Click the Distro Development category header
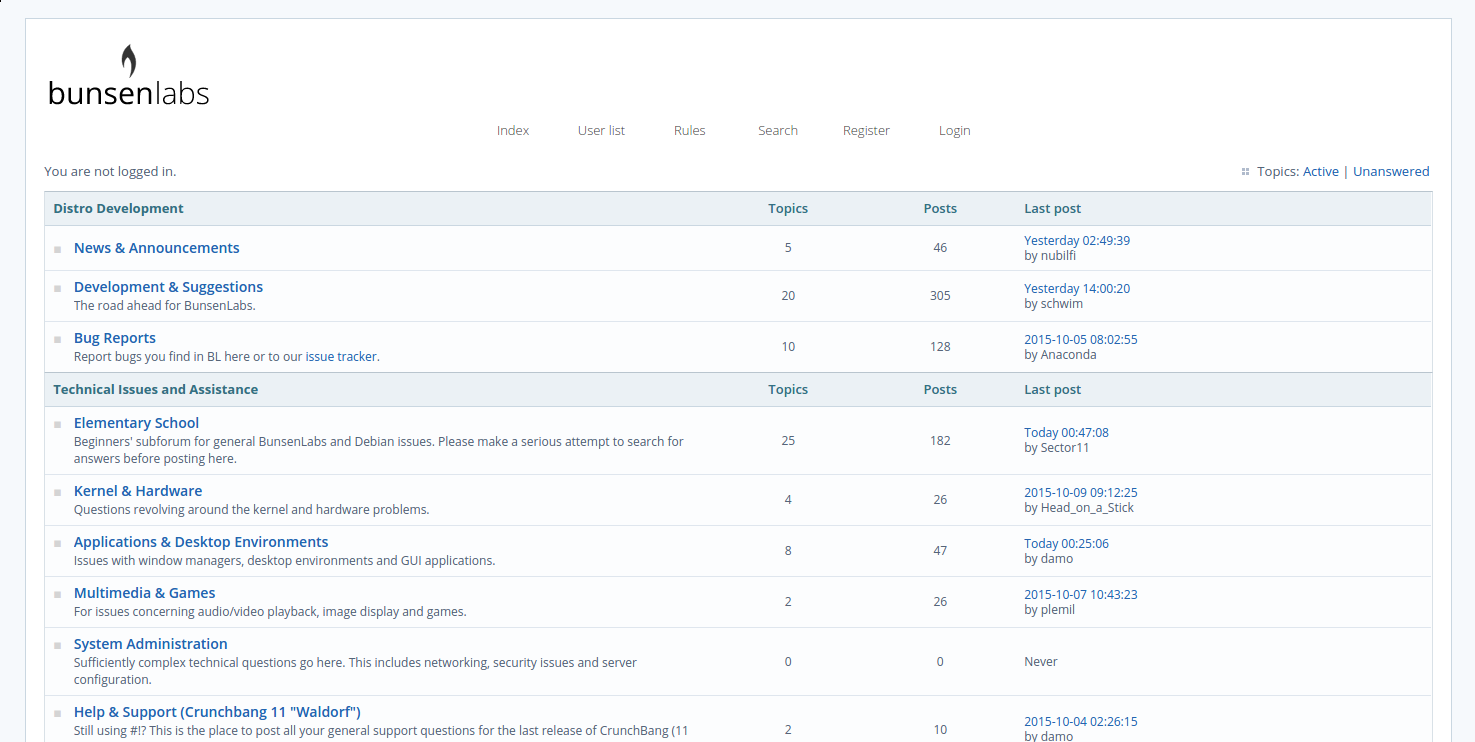Screen dimensions: 1475x742 click(118, 208)
